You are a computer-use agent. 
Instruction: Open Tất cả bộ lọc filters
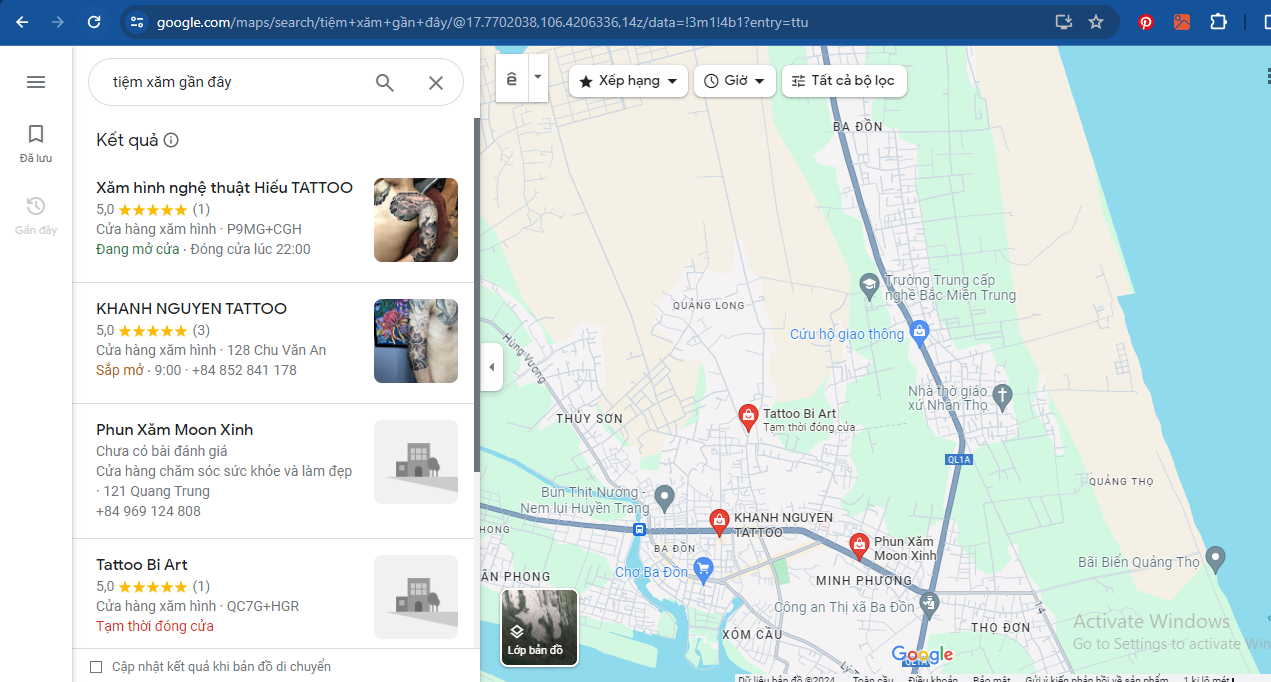point(844,81)
